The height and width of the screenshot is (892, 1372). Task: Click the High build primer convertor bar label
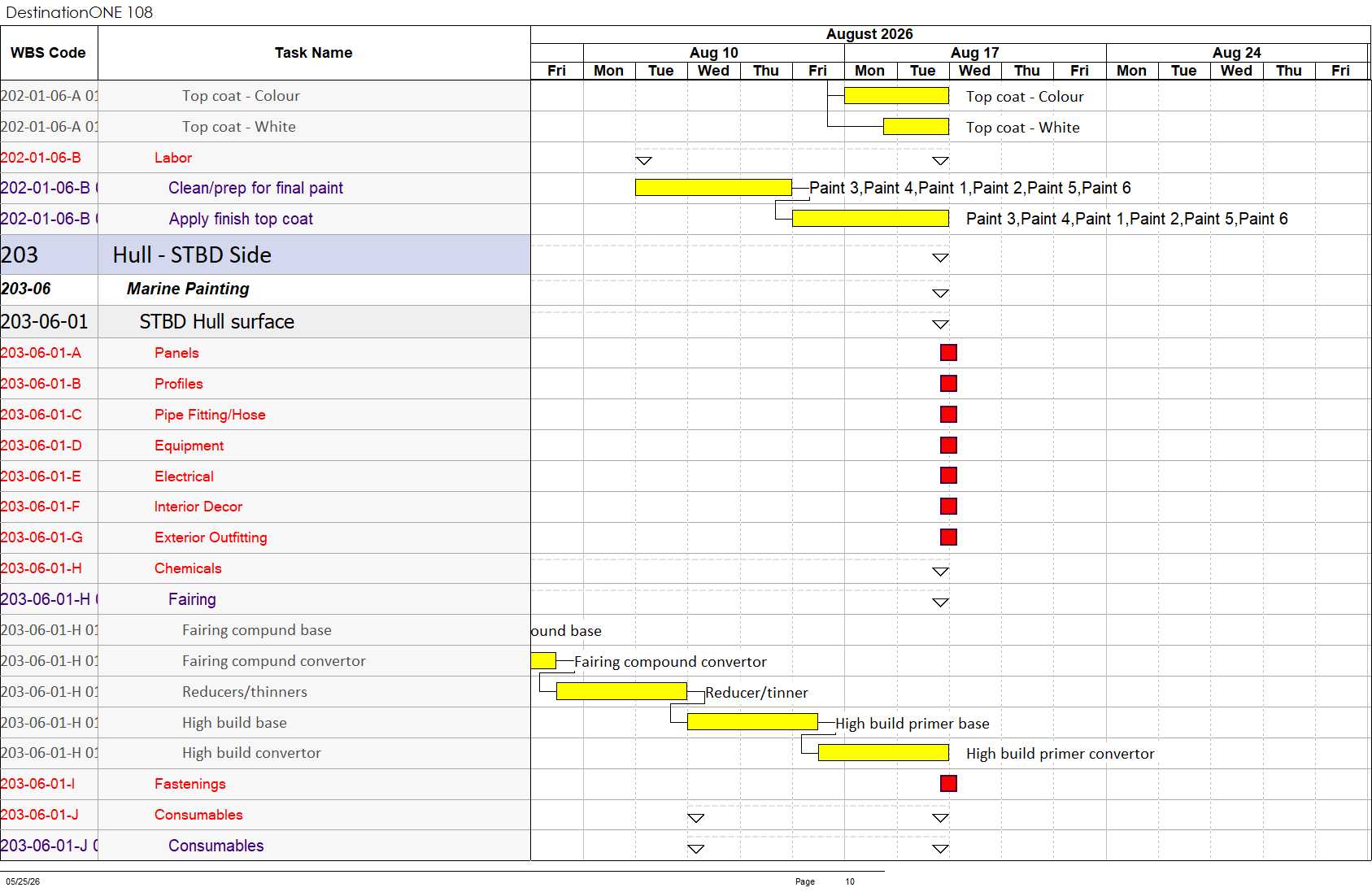click(x=1060, y=754)
